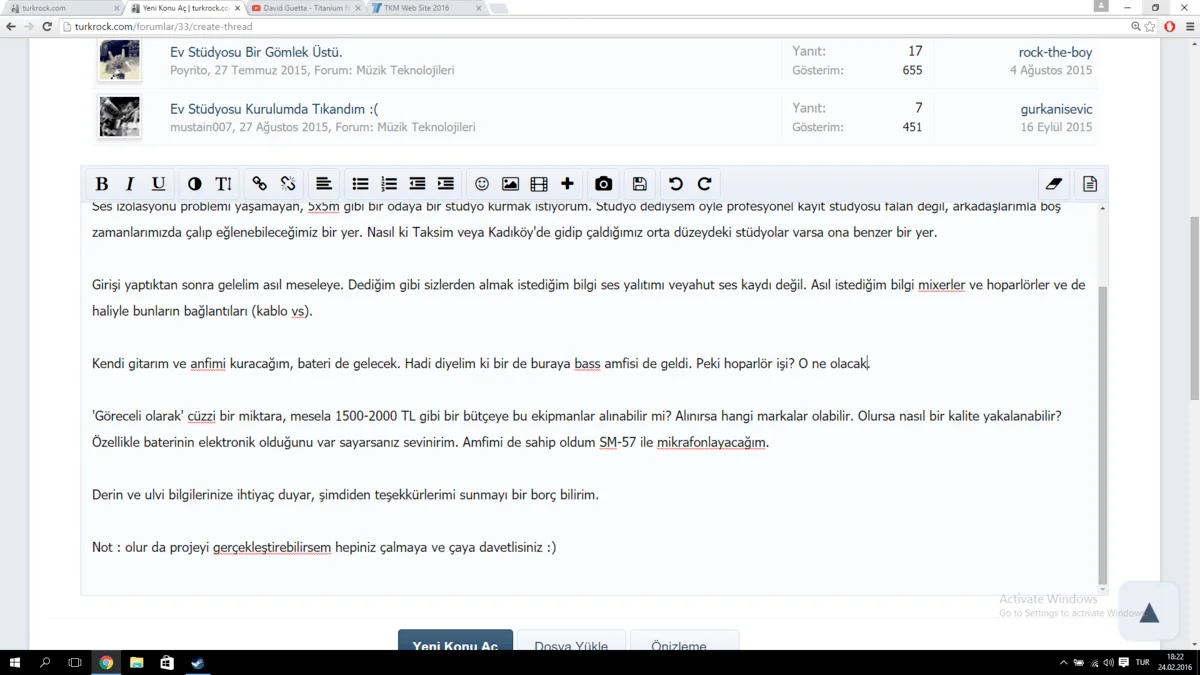The height and width of the screenshot is (675, 1200).
Task: Insert an unordered bullet list
Action: point(360,184)
